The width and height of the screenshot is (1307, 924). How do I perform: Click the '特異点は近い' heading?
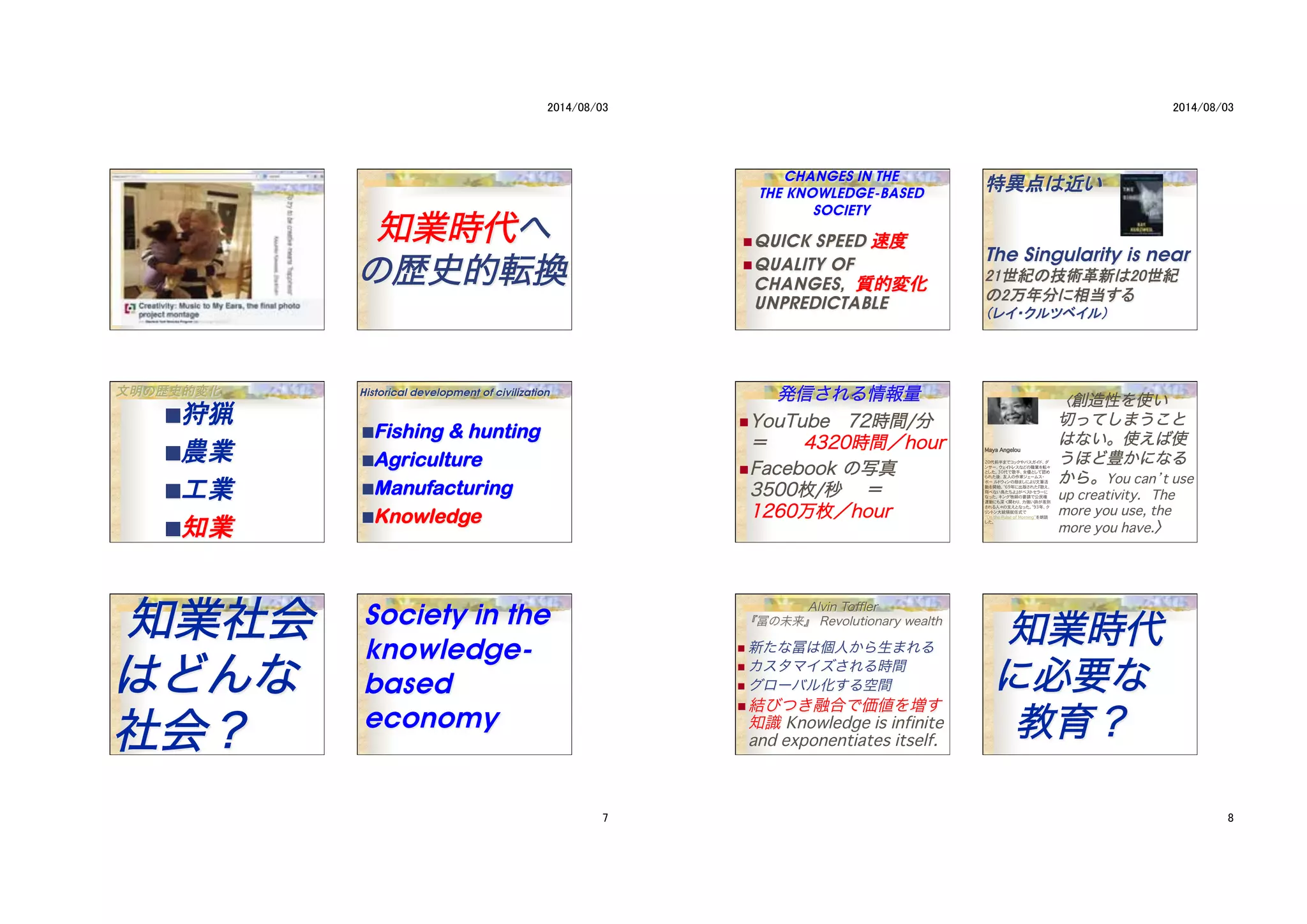(1044, 184)
